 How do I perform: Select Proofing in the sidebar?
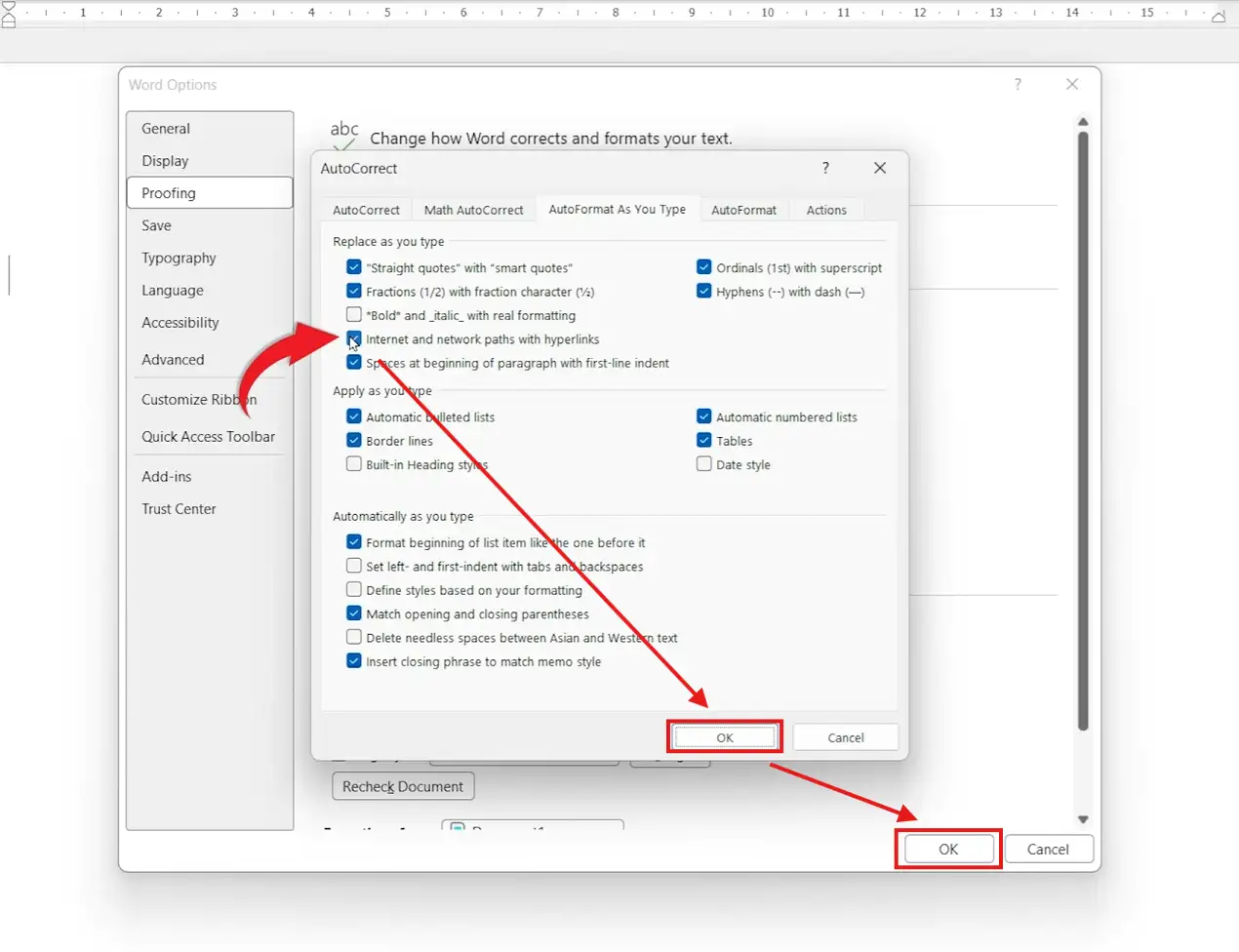(x=210, y=192)
